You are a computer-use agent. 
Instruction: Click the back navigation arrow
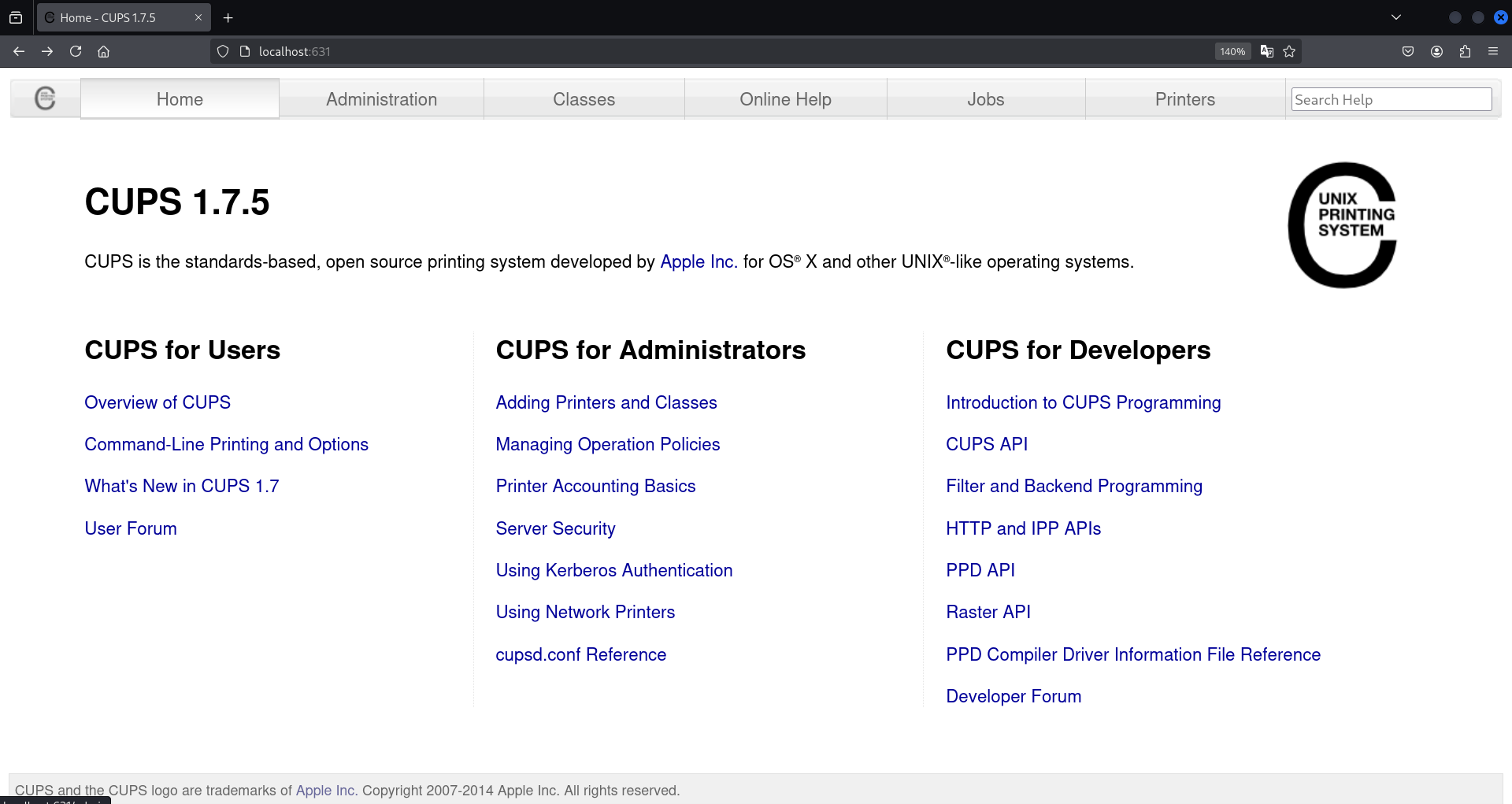coord(19,51)
